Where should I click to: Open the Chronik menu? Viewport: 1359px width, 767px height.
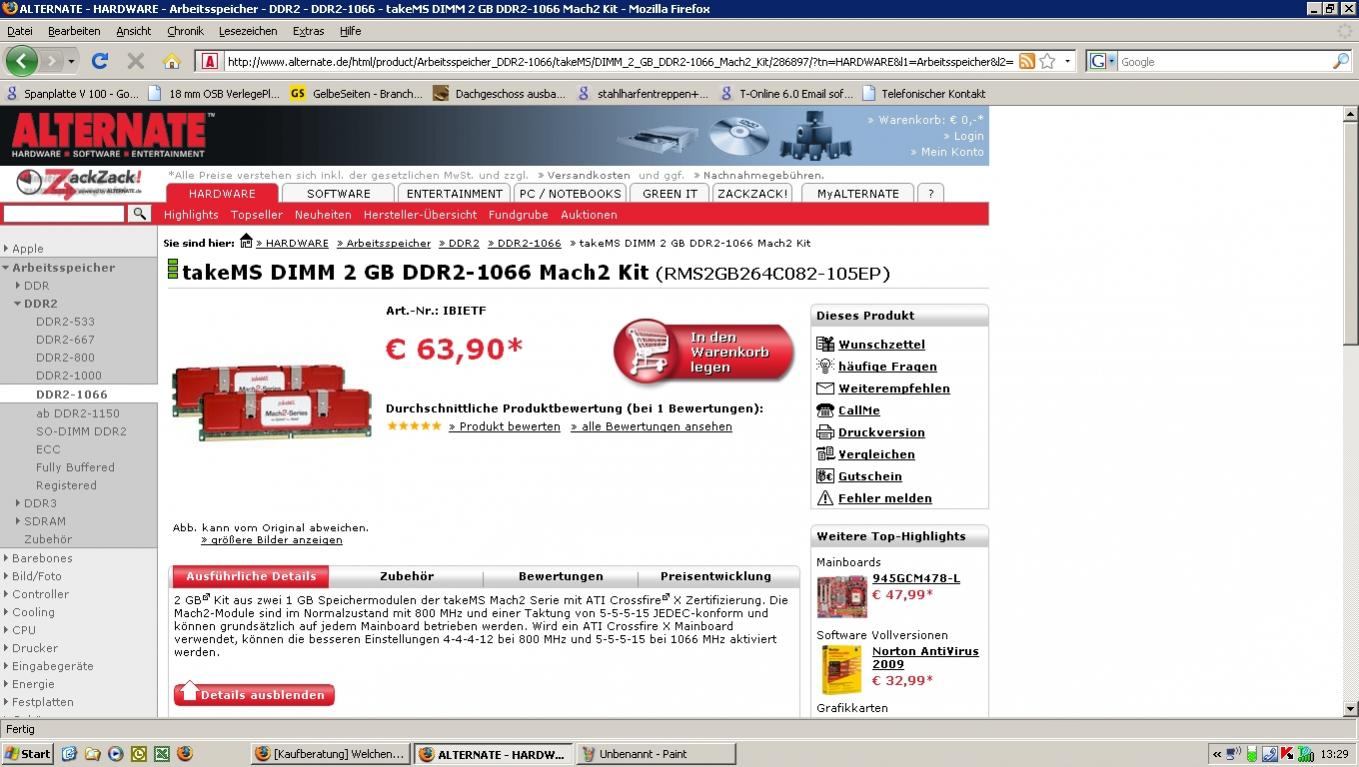[185, 31]
